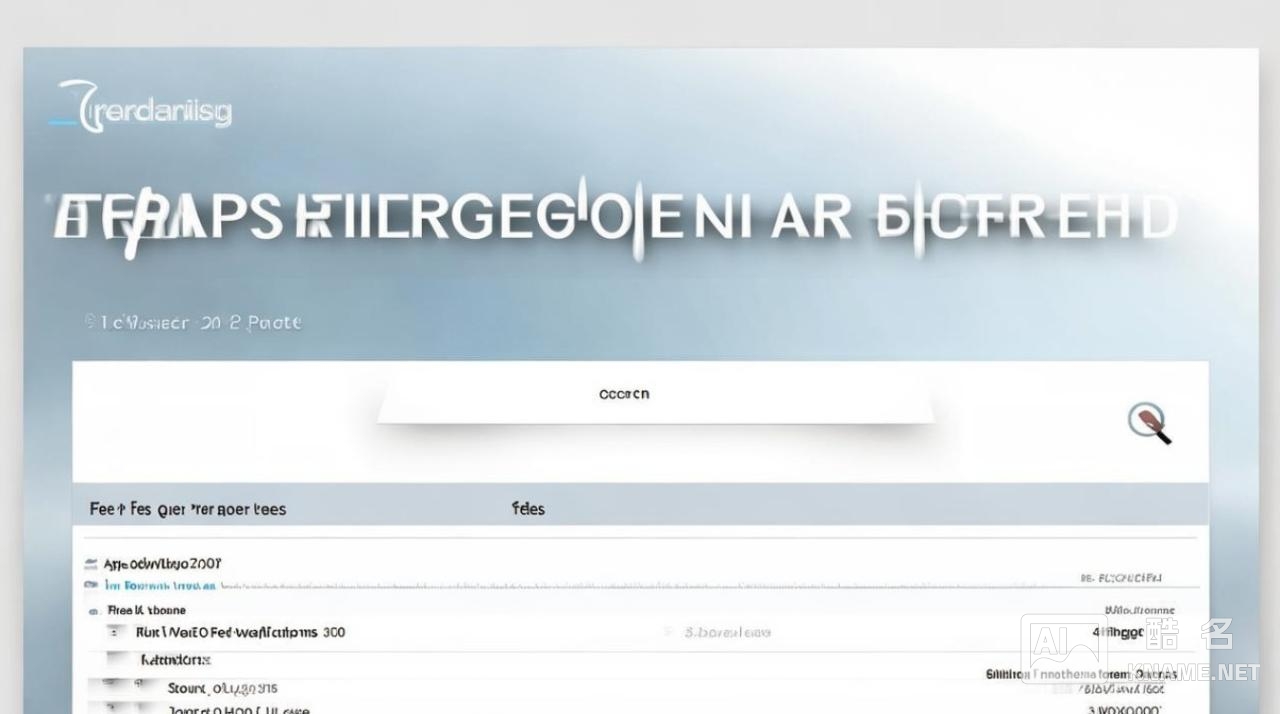This screenshot has width=1280, height=714.
Task: Click the magnifying glass search icon
Action: tap(1149, 423)
